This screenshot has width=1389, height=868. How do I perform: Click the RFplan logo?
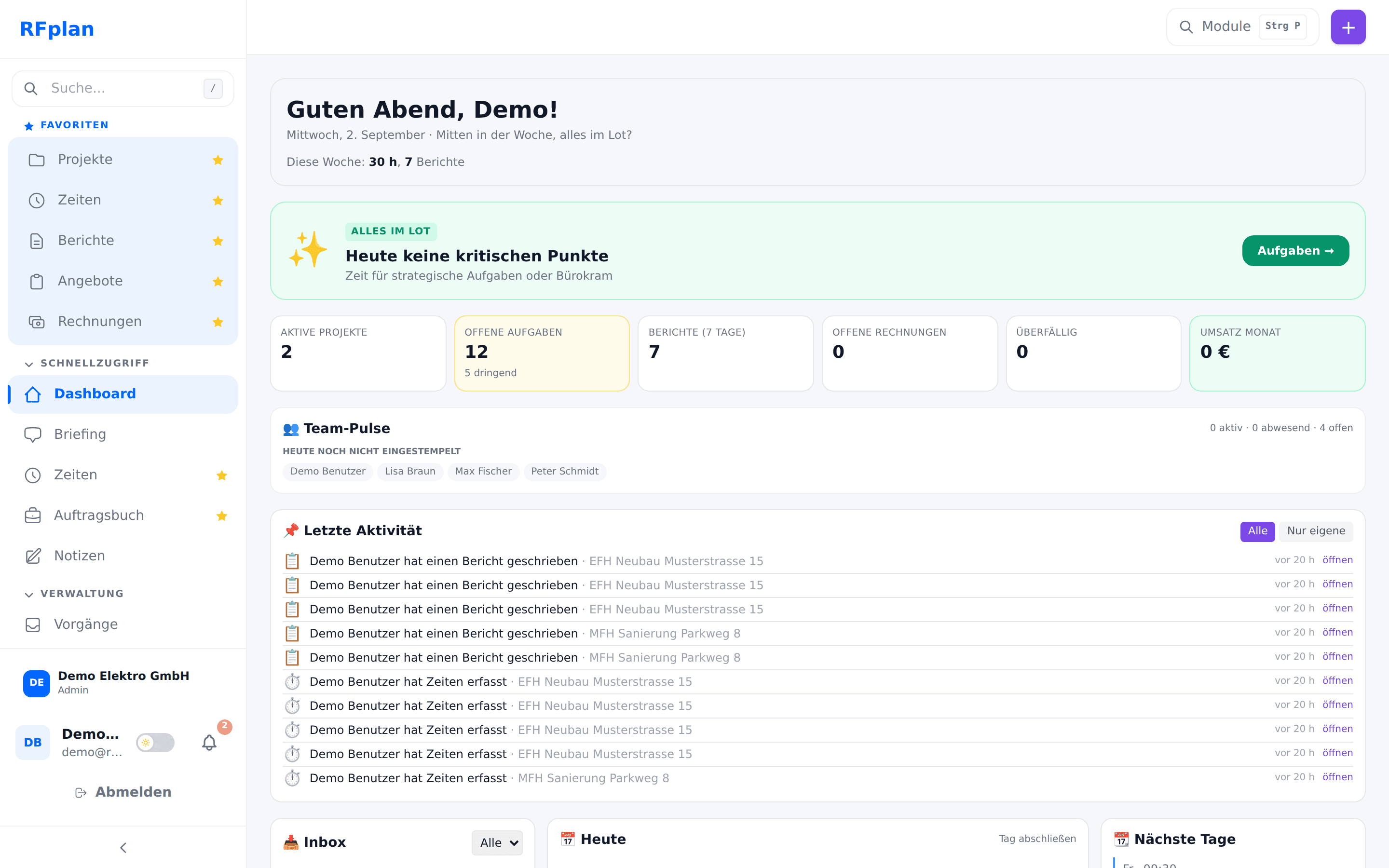click(57, 29)
